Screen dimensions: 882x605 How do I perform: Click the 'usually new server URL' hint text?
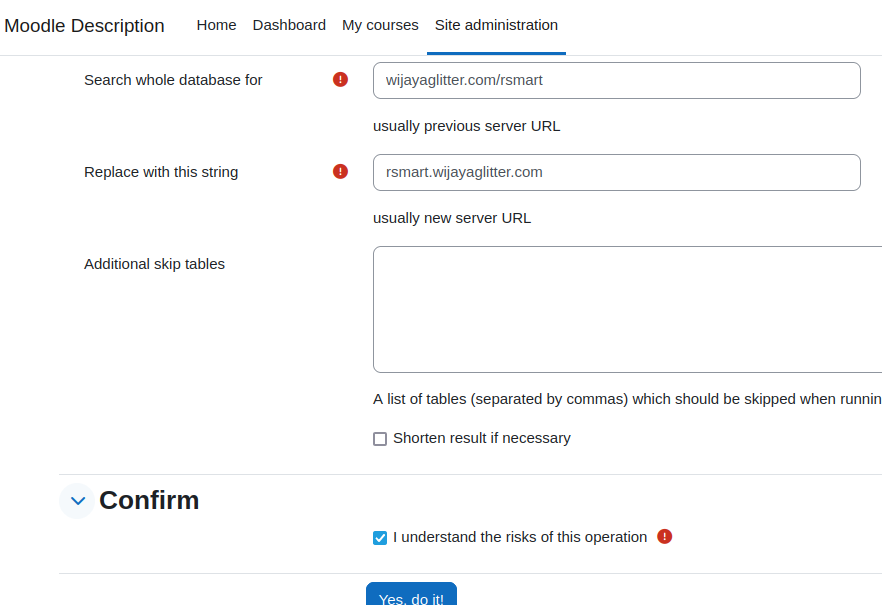point(452,218)
